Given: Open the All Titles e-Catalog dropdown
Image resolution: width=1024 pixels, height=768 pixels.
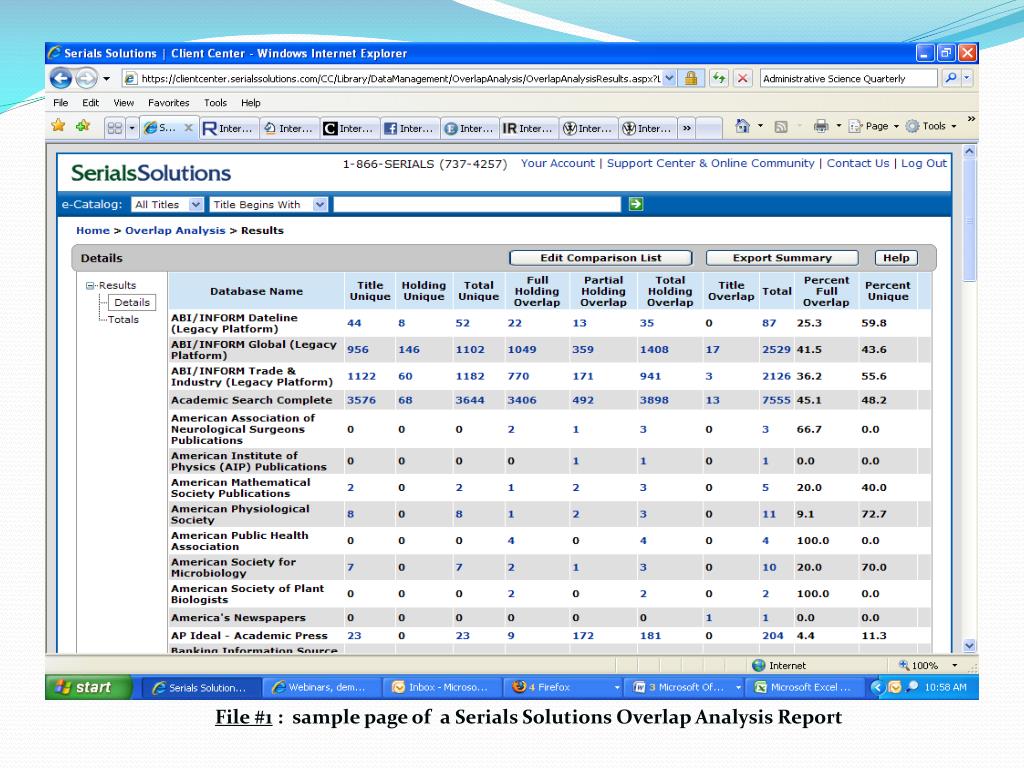Looking at the screenshot, I should (x=167, y=204).
